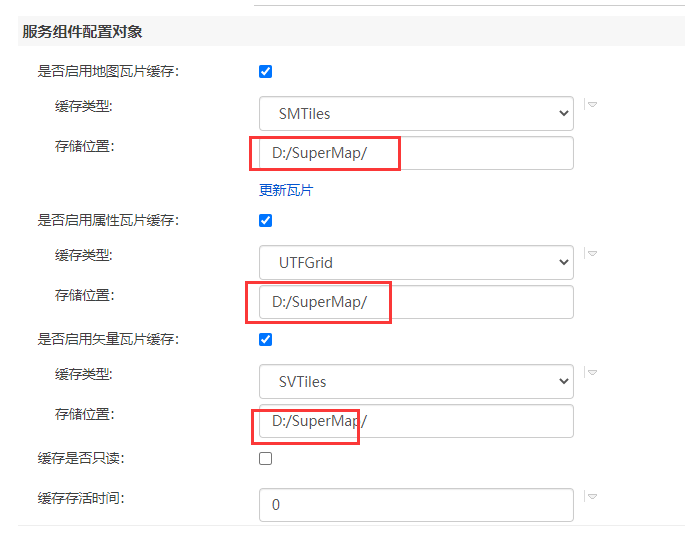Toggle 是否启用属性瓦片缓存 checkbox

pos(265,220)
